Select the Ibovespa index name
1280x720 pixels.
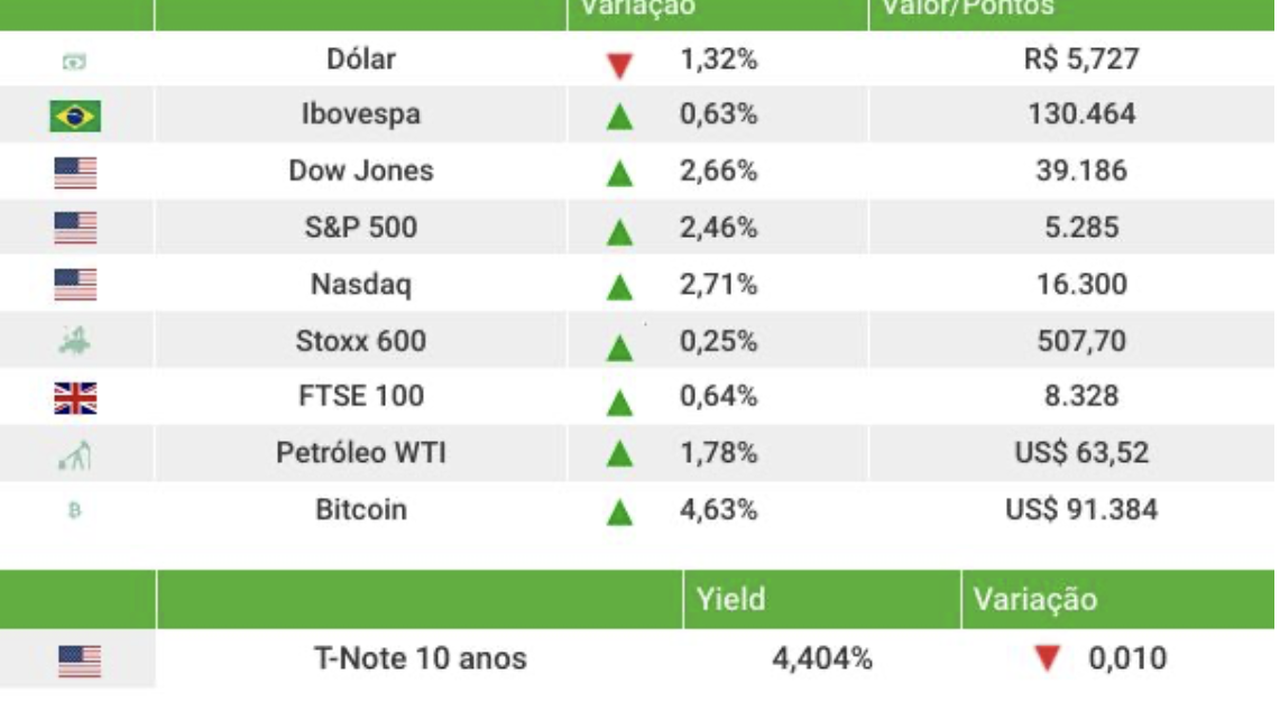(361, 114)
